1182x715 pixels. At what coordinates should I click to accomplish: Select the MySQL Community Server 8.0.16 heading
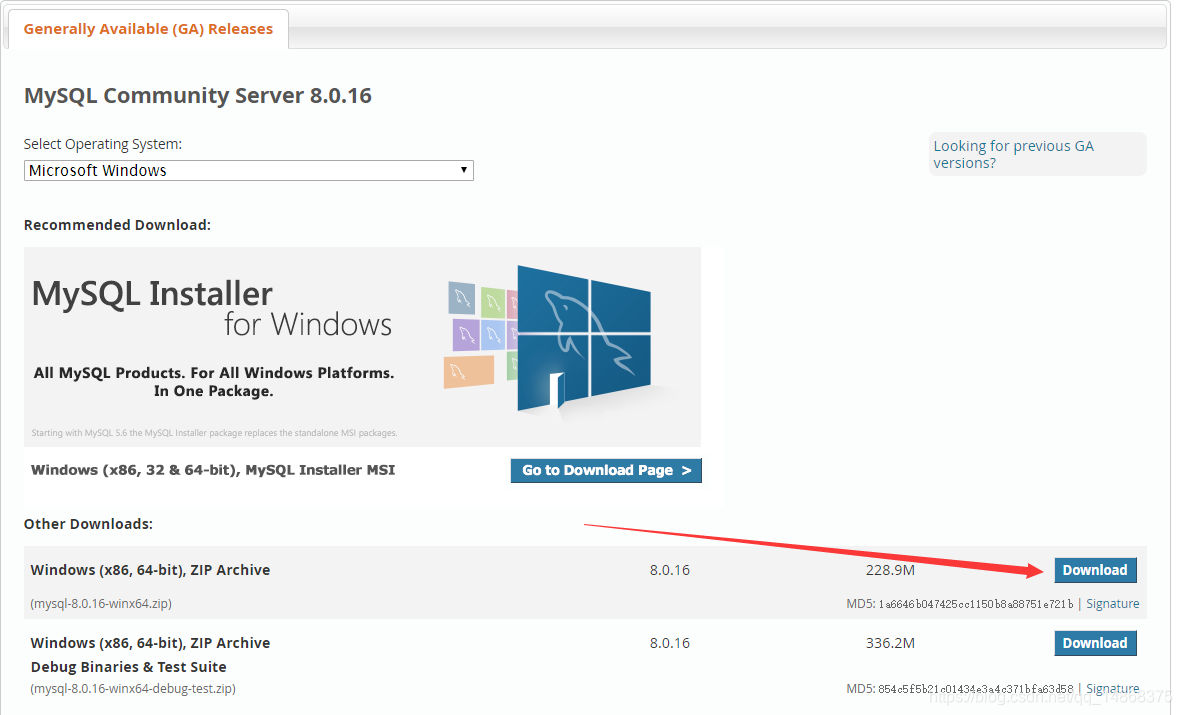point(198,96)
